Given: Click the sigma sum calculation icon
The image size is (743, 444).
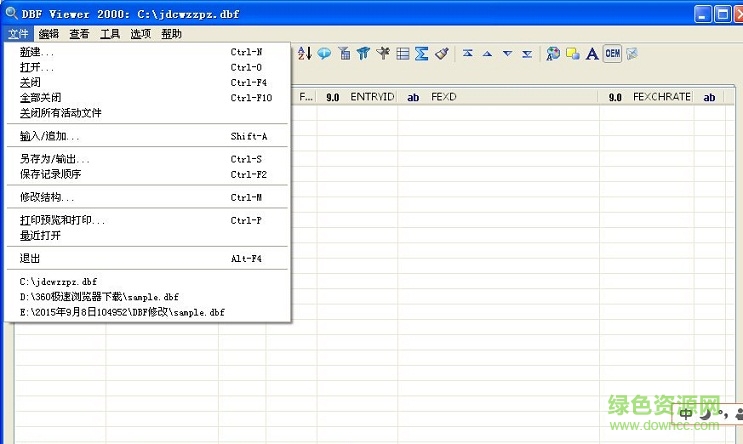Looking at the screenshot, I should click(422, 54).
